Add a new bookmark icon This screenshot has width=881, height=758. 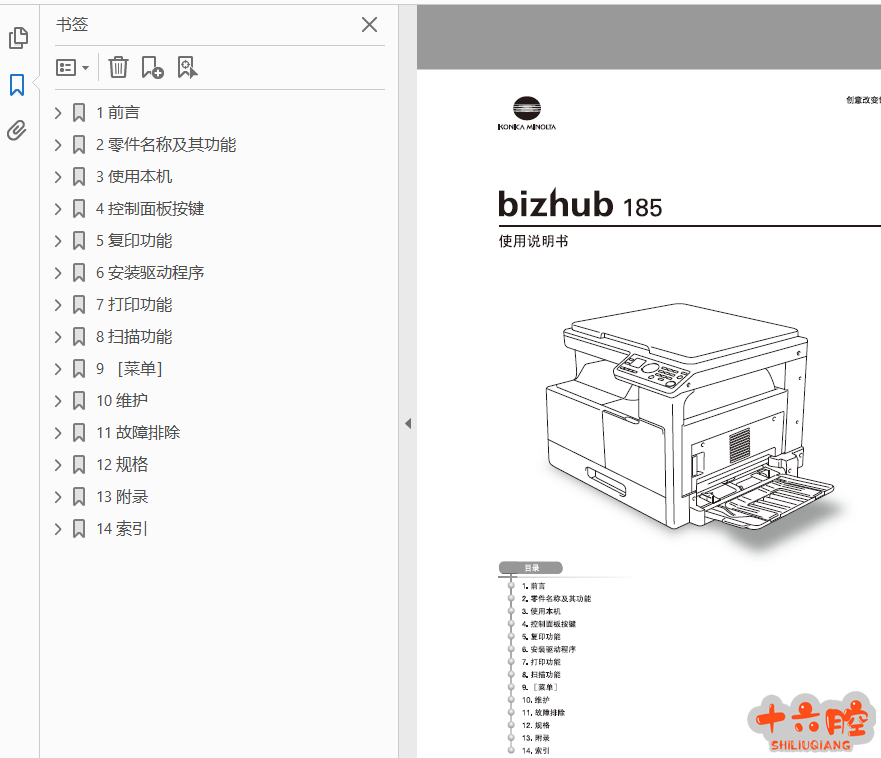pos(152,67)
